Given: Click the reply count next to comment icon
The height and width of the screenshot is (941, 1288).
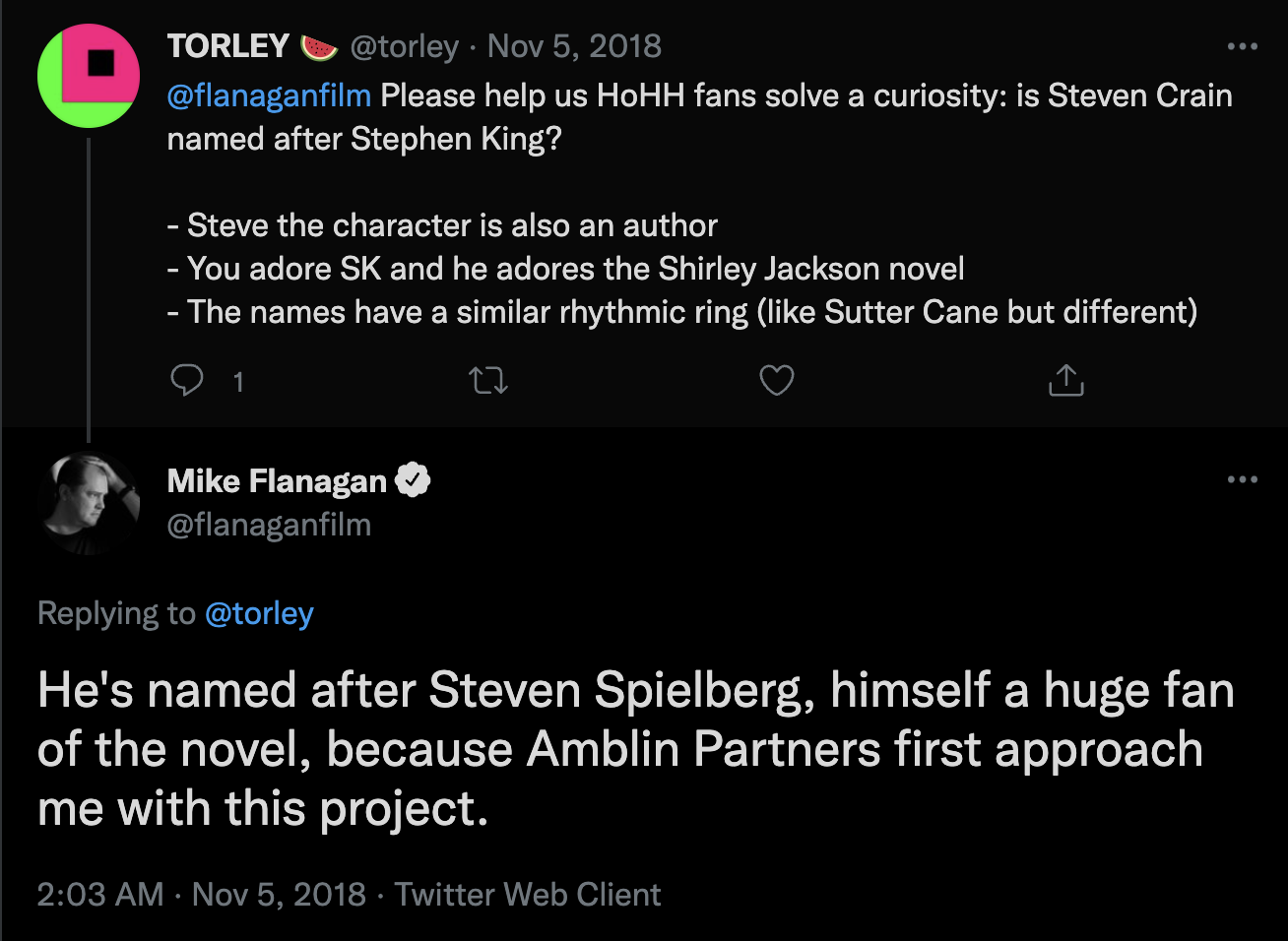Looking at the screenshot, I should point(238,382).
